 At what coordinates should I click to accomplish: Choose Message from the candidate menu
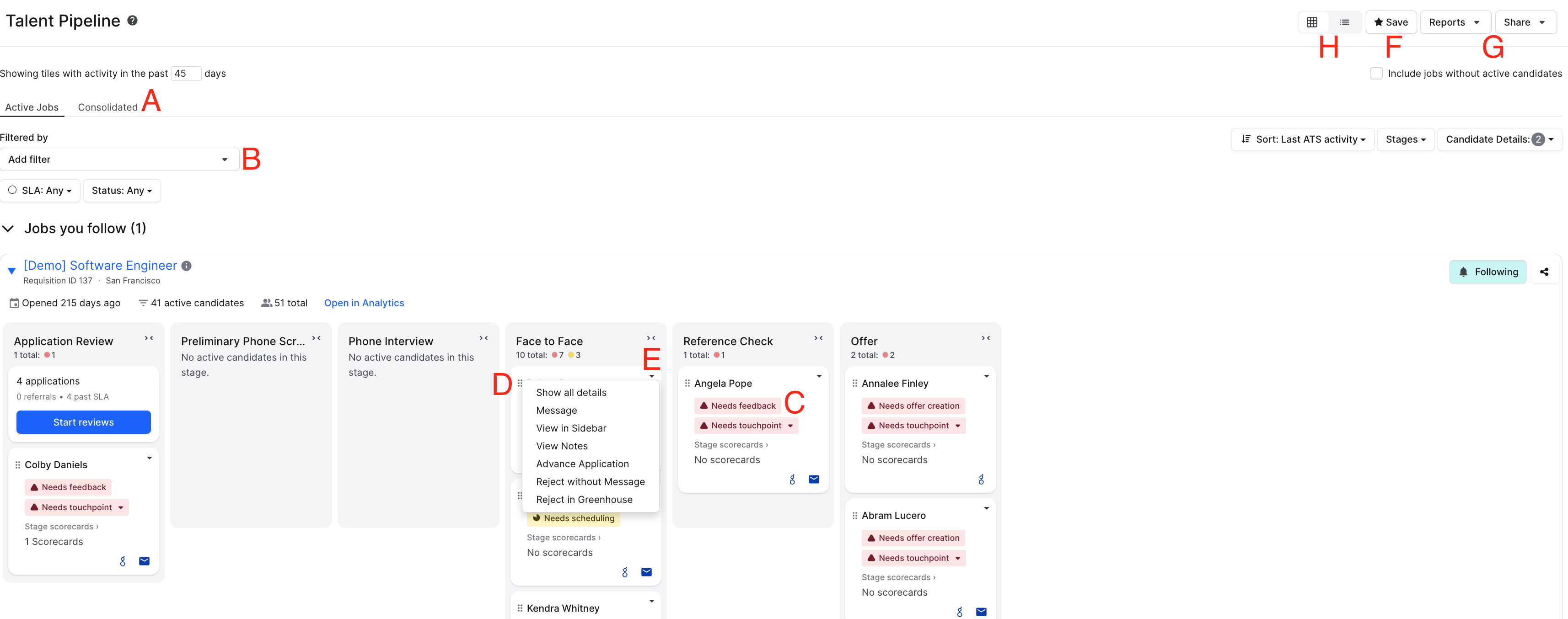556,410
